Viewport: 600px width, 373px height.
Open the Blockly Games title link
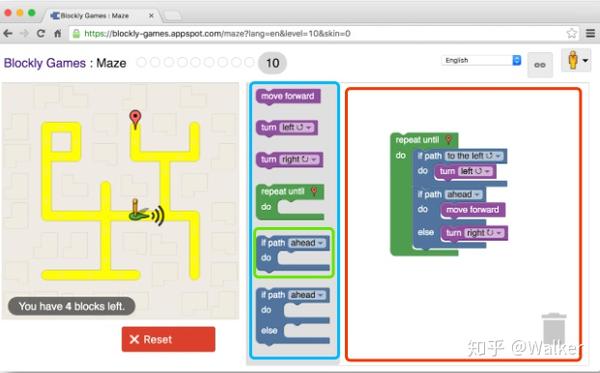click(x=45, y=63)
